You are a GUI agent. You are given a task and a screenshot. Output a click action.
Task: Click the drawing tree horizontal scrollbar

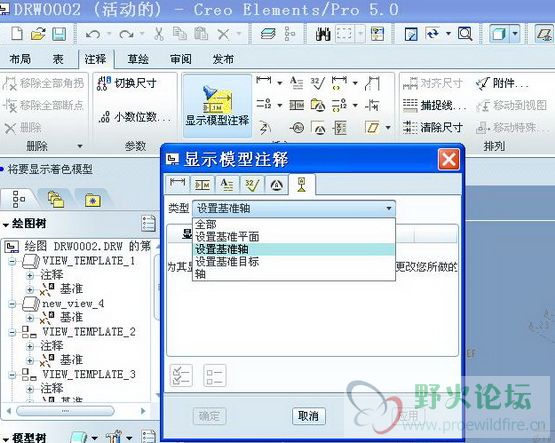point(65,411)
